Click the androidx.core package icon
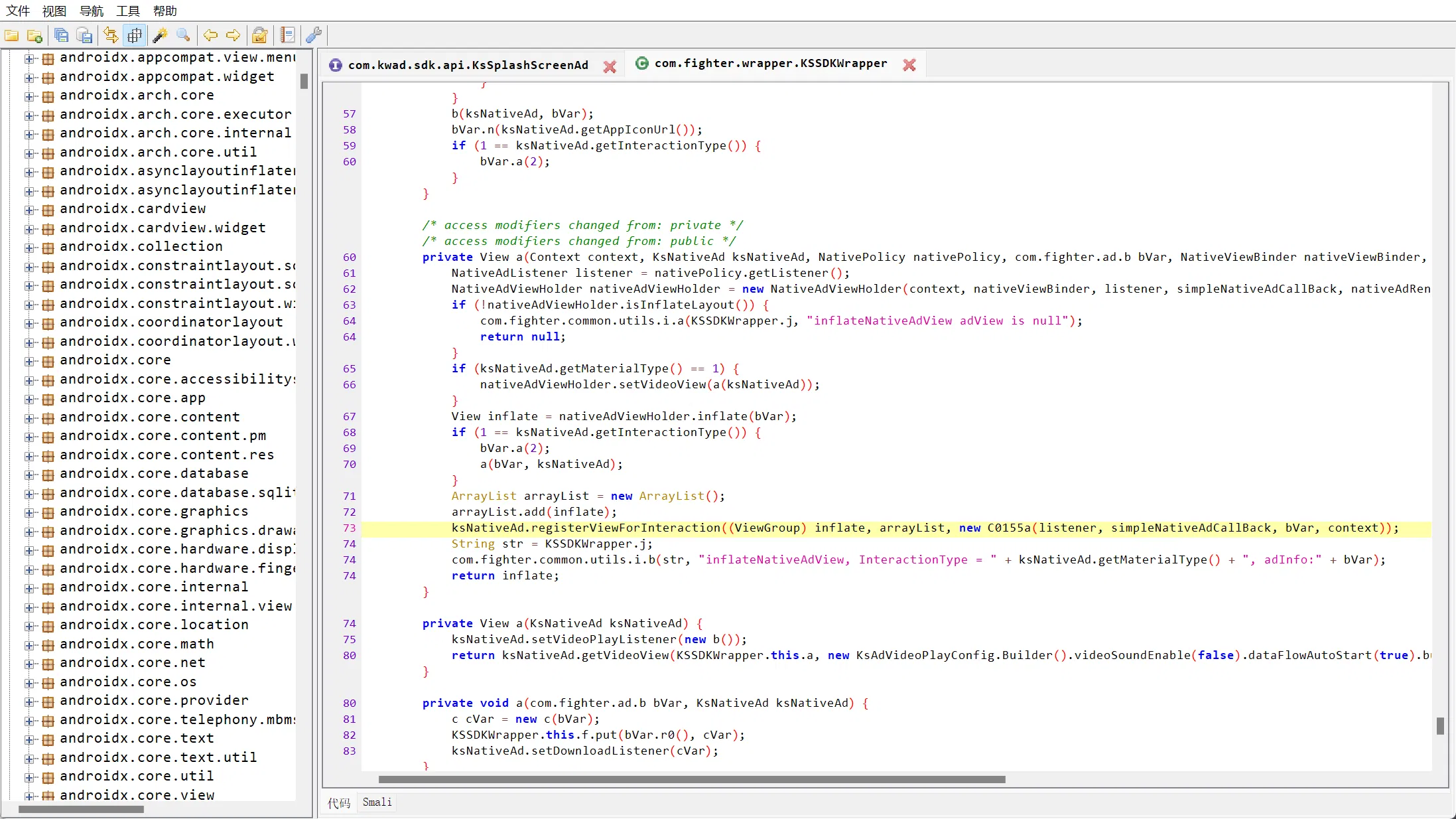Screen dimensions: 1456x819 pos(48,361)
